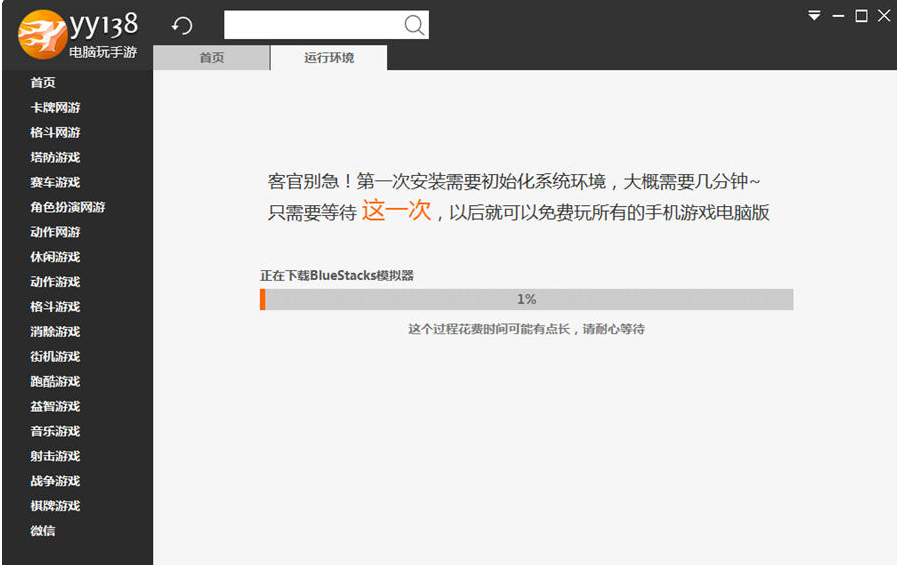Open 首页 in the sidebar
Viewport: 897px width, 565px height.
(x=43, y=82)
